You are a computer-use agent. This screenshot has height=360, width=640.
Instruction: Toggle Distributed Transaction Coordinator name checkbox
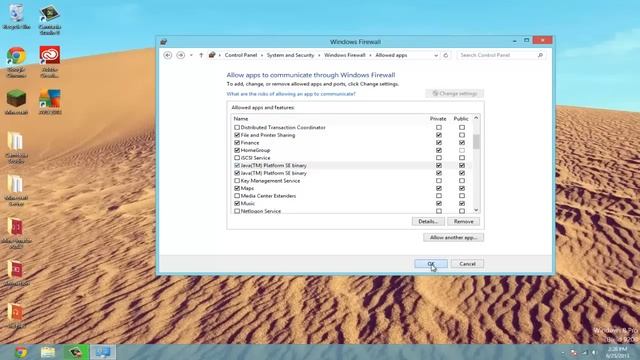(x=237, y=127)
